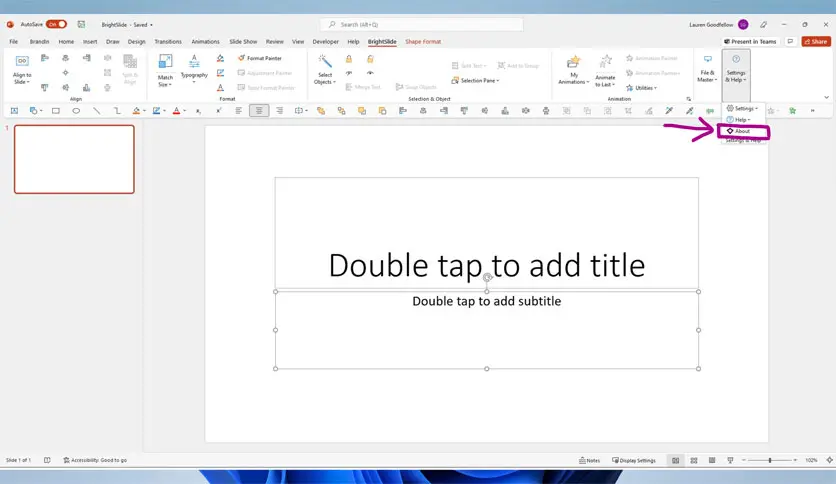Open the BrightSlide file name dropdown
This screenshot has width=836, height=484.
(x=127, y=25)
